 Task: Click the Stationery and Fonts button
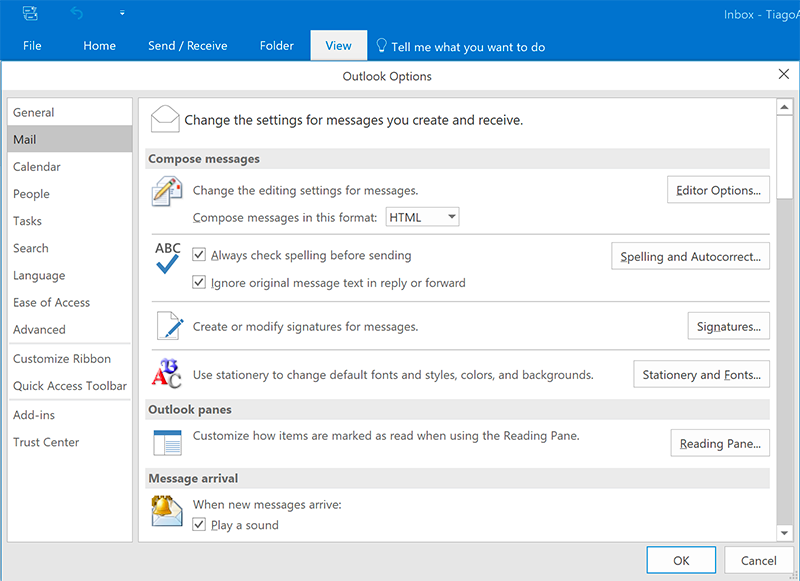(x=701, y=375)
